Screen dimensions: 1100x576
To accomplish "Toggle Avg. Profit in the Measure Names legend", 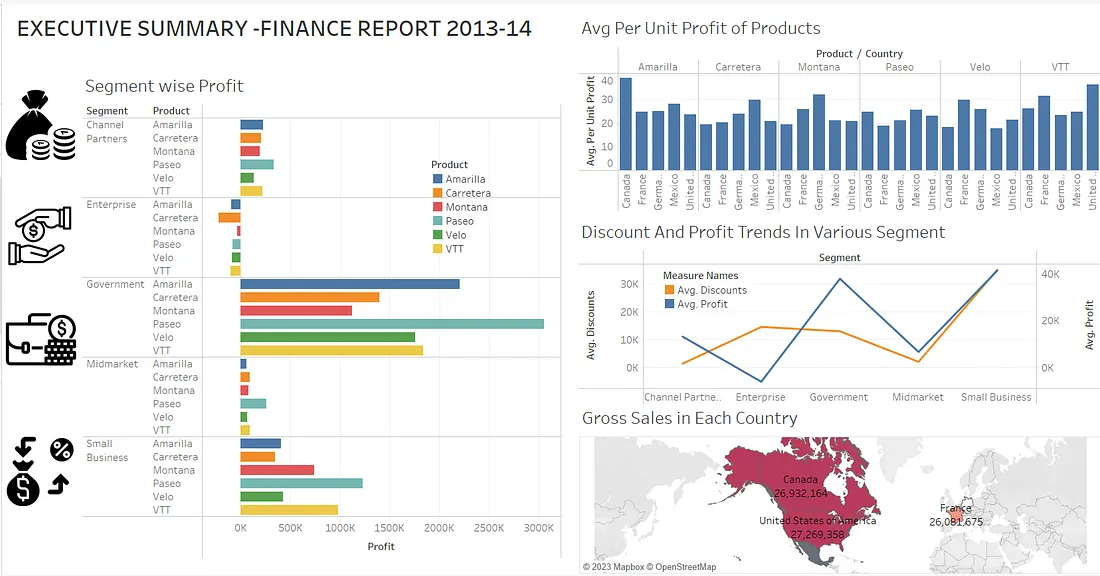I will click(700, 304).
